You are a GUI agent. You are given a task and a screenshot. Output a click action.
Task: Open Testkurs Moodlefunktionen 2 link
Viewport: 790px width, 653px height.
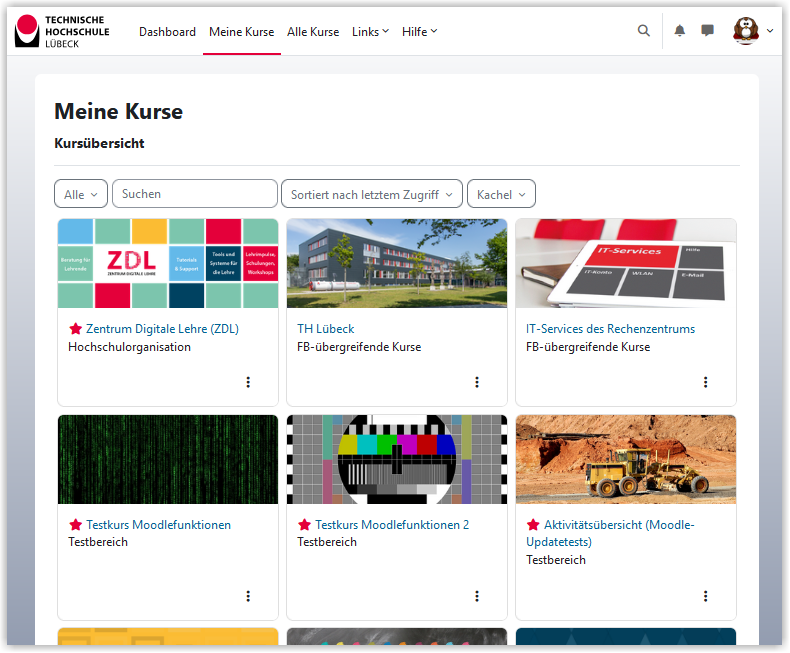pyautogui.click(x=392, y=525)
